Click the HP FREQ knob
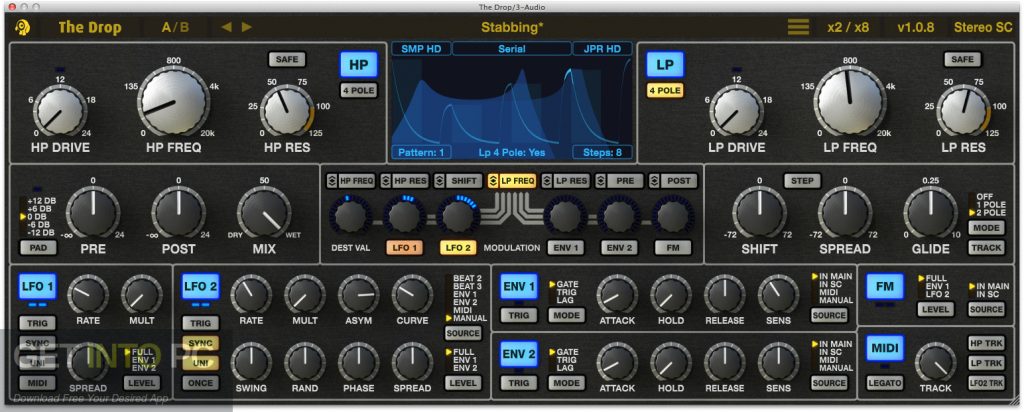Screen dimensions: 1024x412 (x=174, y=103)
